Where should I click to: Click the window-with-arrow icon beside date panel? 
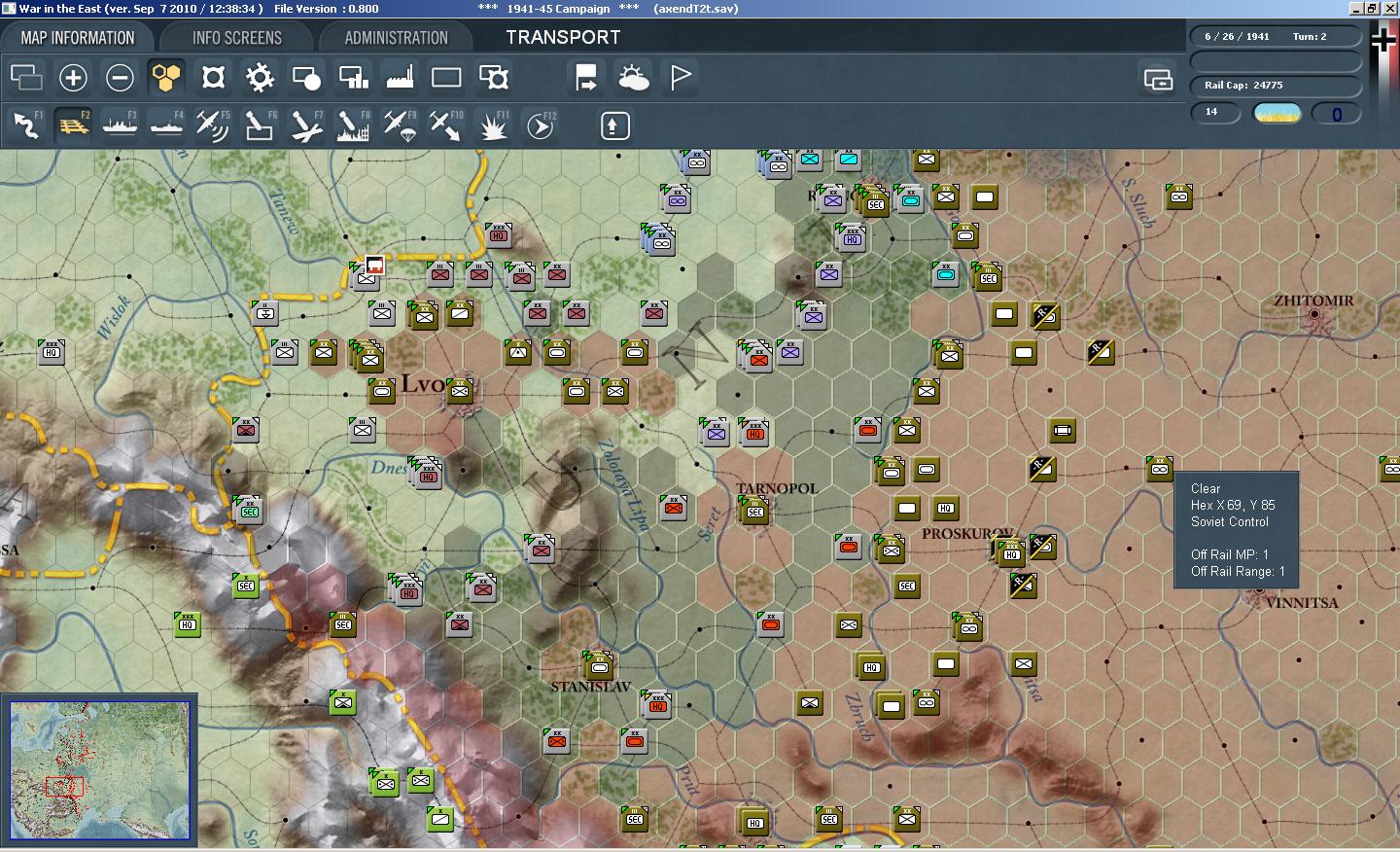point(1158,79)
